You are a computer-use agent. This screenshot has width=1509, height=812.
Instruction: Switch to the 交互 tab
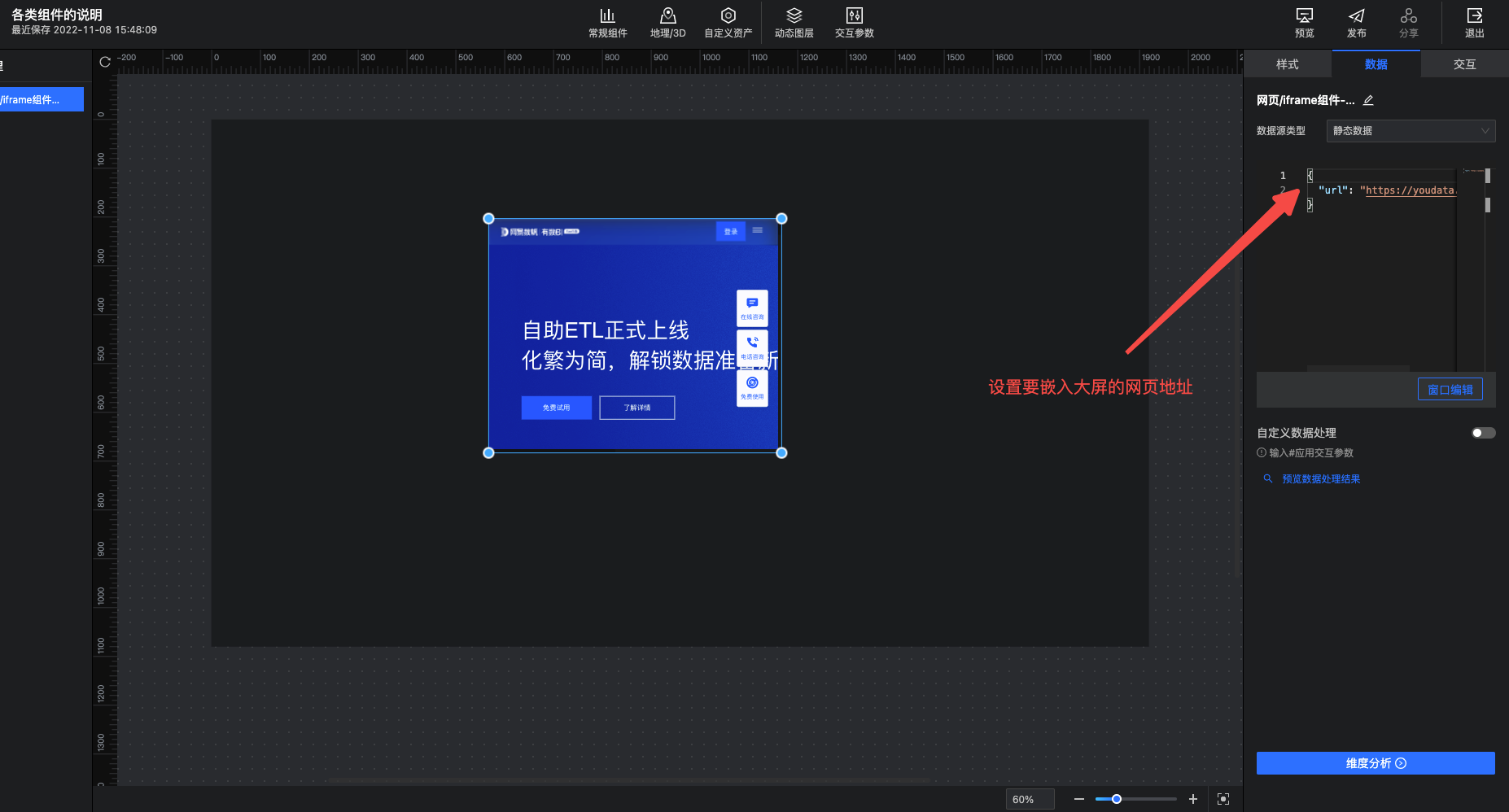[x=1464, y=64]
